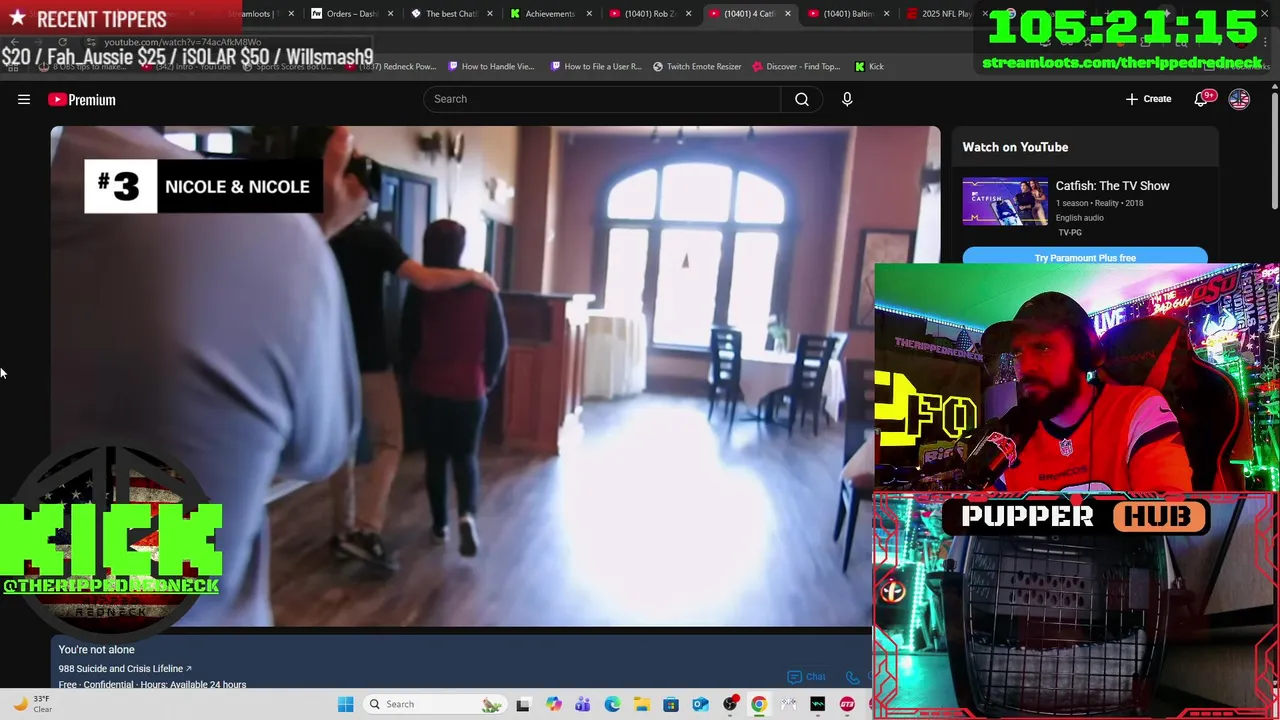Open Microsoft Edge from the taskbar
Viewport: 1280px width, 720px height.
612,704
